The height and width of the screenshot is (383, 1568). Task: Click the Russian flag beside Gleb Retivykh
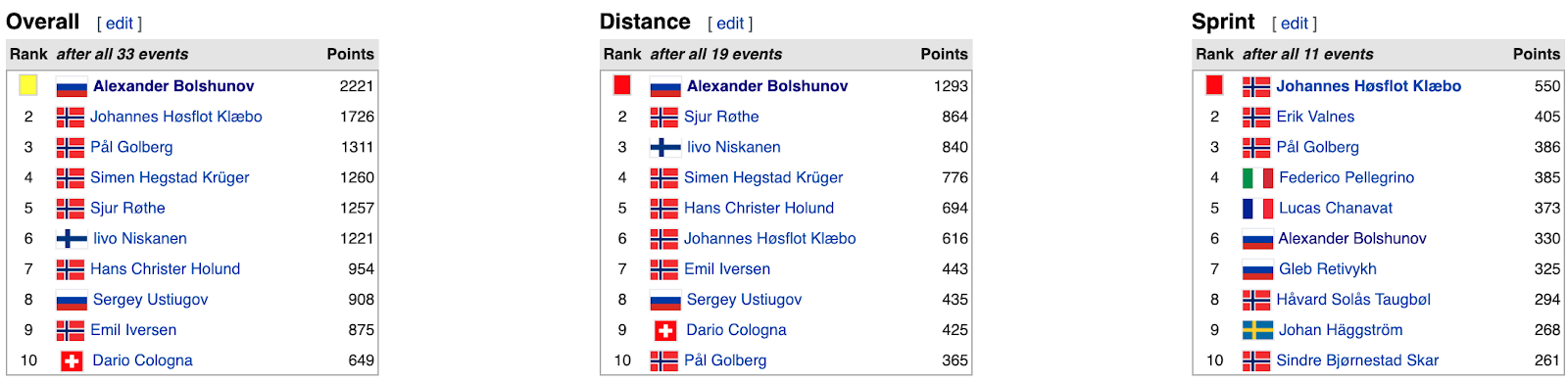pos(1258,269)
